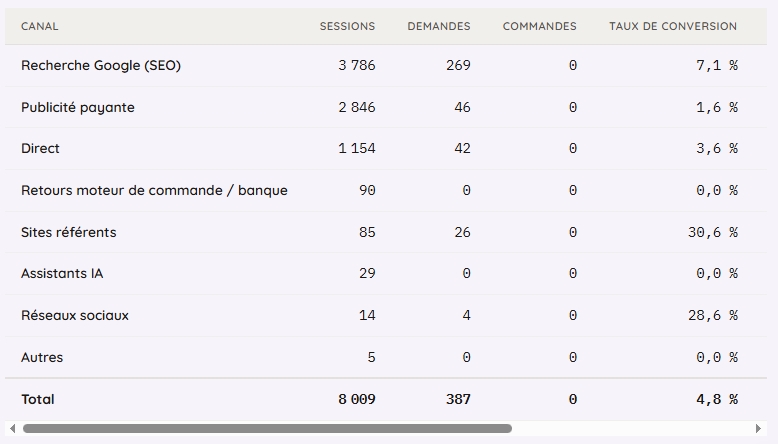Click the 1,6 % conversion rate
The width and height of the screenshot is (778, 444).
click(x=717, y=108)
